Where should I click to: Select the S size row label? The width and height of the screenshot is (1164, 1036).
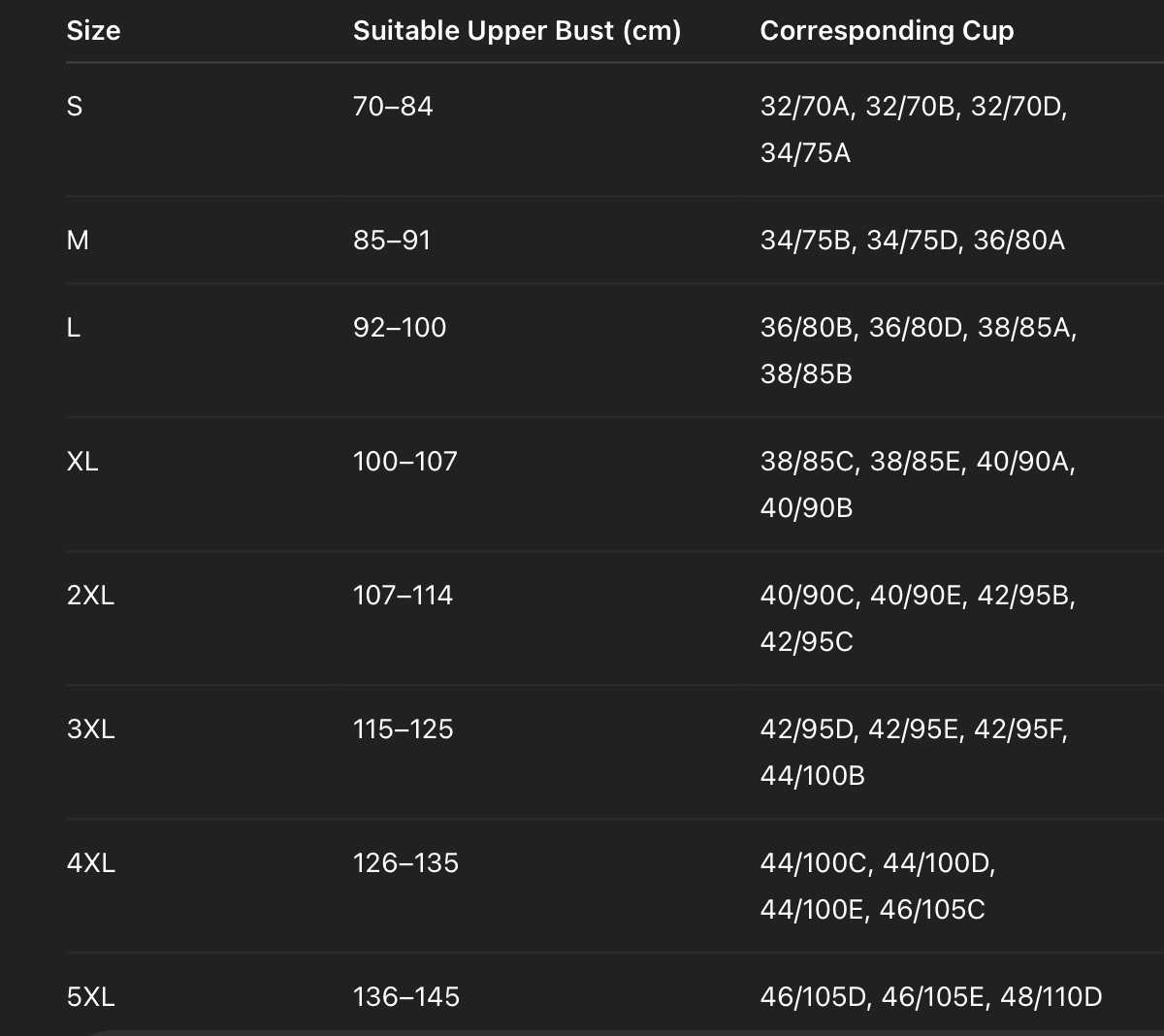point(75,107)
